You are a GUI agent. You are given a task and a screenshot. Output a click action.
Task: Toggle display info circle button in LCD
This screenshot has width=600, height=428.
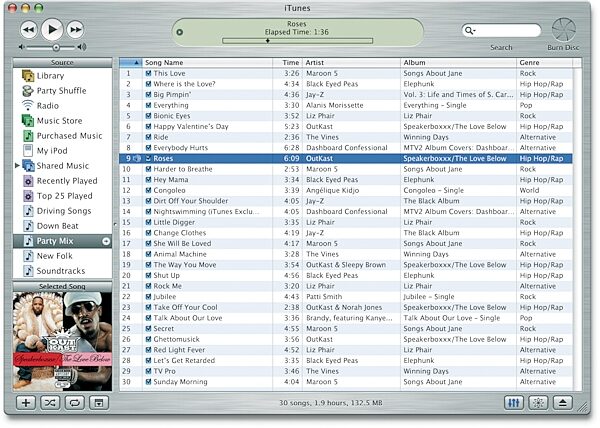tap(179, 32)
